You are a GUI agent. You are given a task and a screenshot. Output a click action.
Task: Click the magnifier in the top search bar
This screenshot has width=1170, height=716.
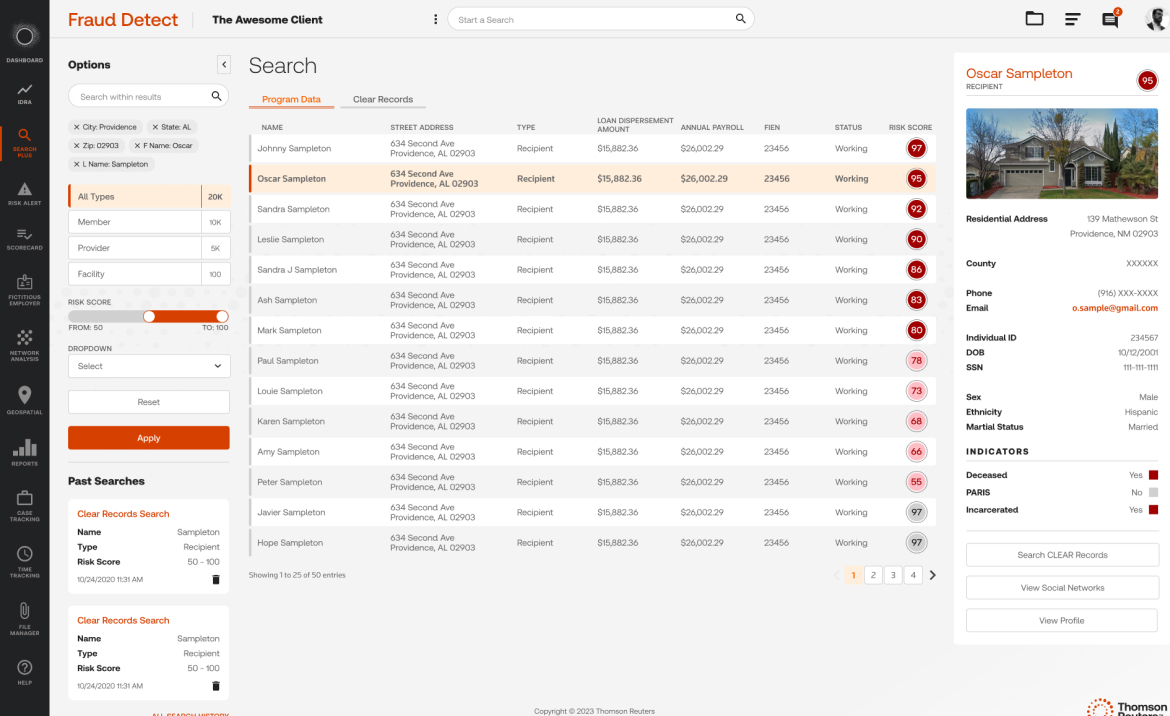click(740, 19)
